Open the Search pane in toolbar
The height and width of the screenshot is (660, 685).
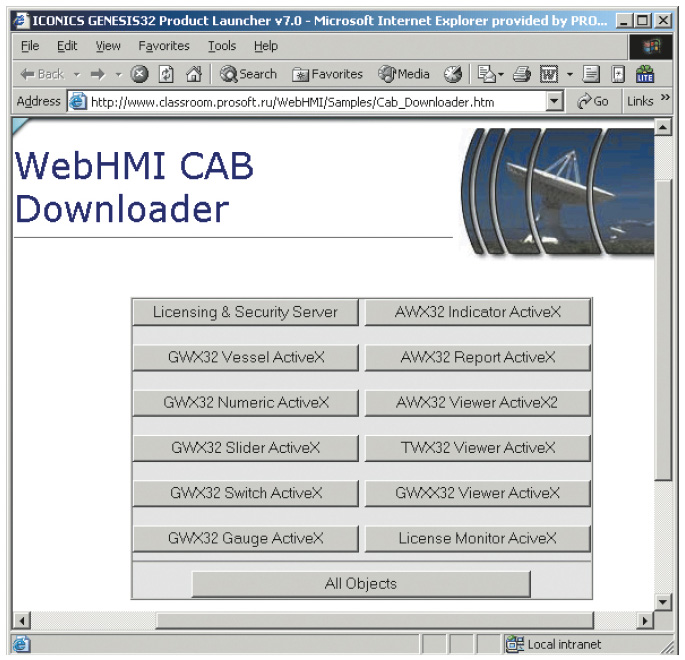248,74
